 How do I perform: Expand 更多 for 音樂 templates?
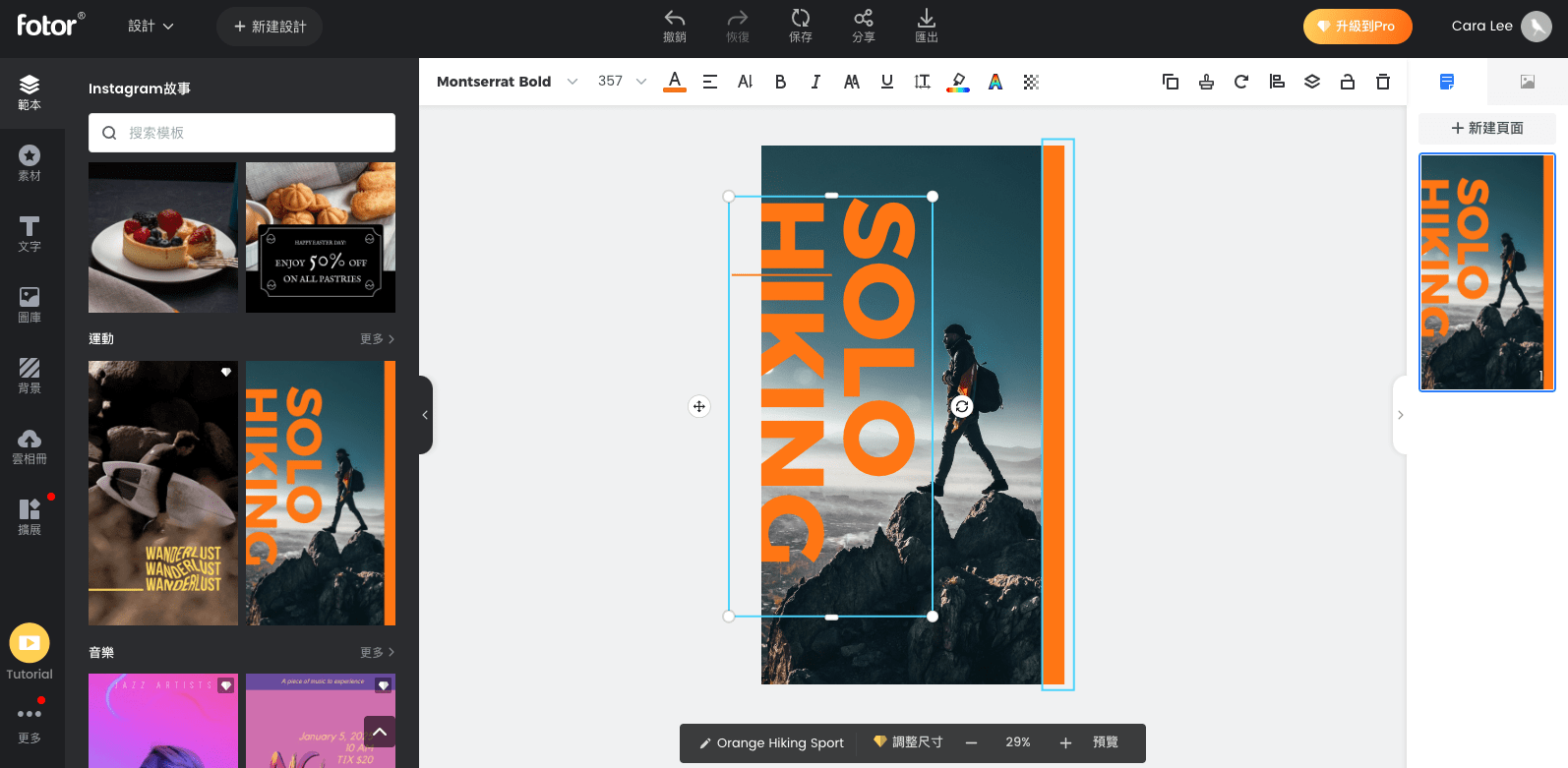(377, 653)
